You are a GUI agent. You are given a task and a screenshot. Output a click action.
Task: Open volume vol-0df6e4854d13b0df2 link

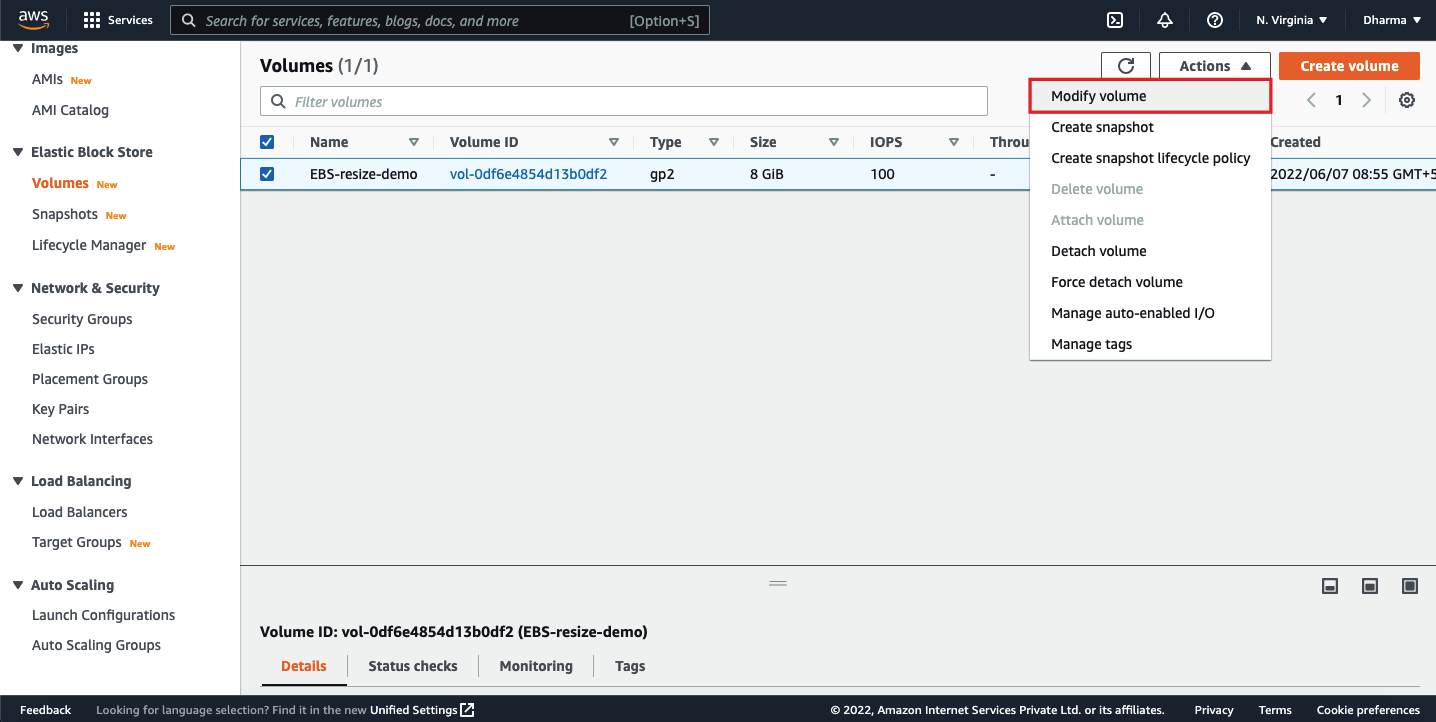(x=528, y=174)
